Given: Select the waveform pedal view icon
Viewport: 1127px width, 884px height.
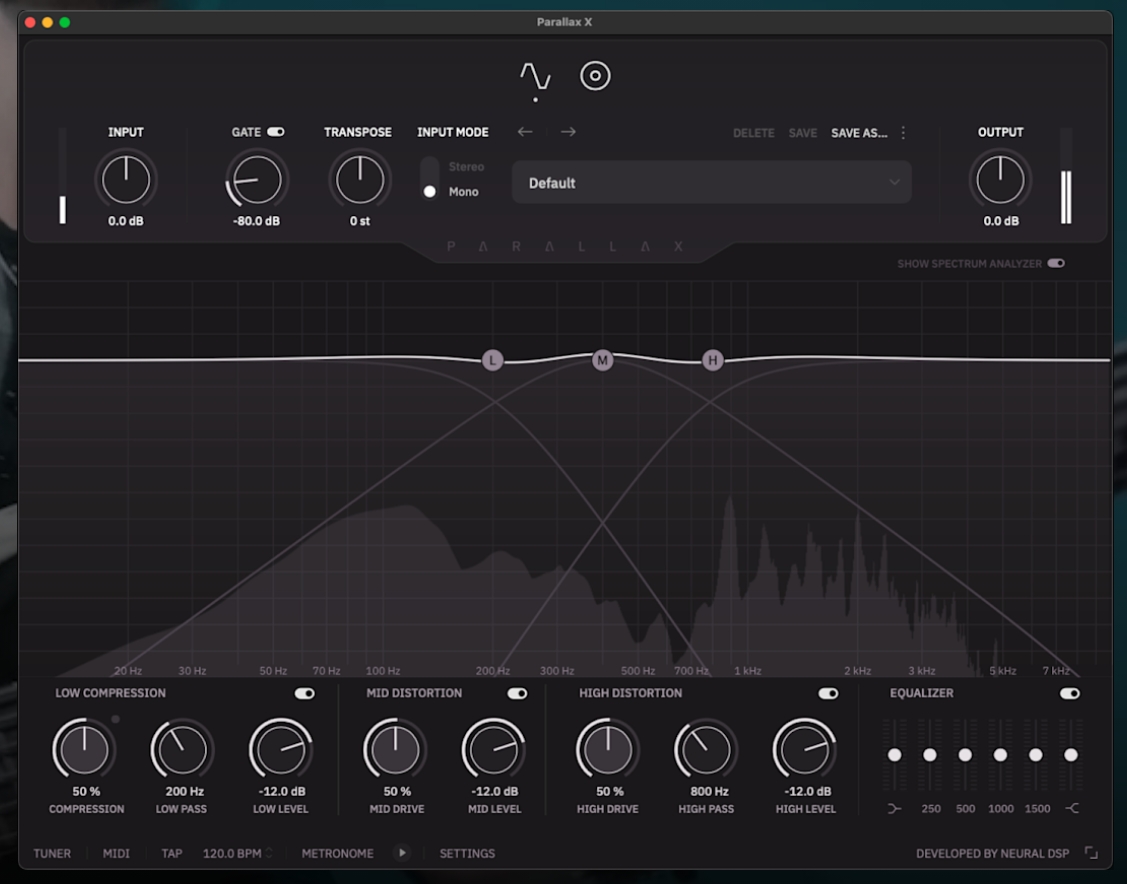Looking at the screenshot, I should (536, 76).
